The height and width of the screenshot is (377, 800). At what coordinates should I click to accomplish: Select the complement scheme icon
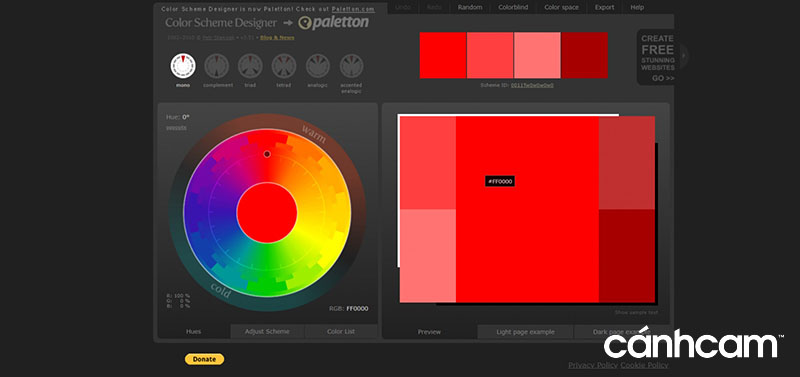(x=217, y=66)
